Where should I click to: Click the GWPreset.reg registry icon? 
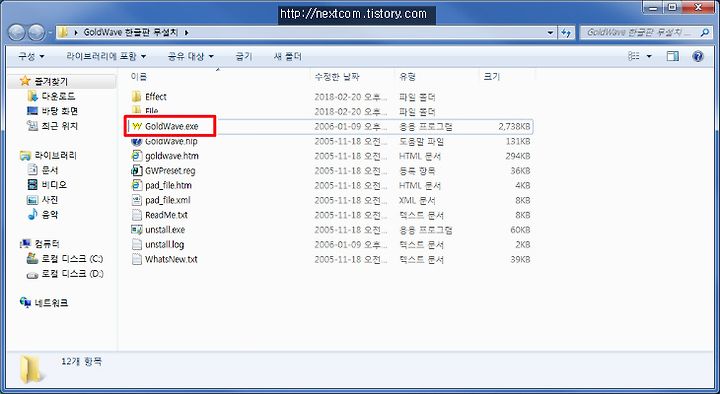(x=136, y=170)
